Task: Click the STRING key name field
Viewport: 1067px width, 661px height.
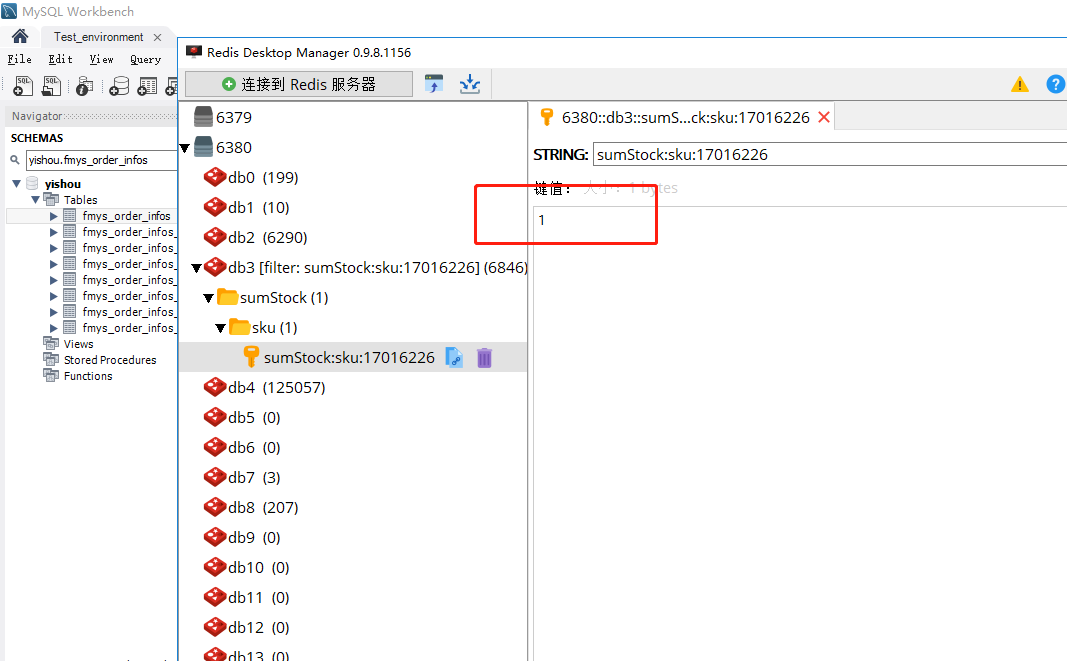Action: pos(830,155)
